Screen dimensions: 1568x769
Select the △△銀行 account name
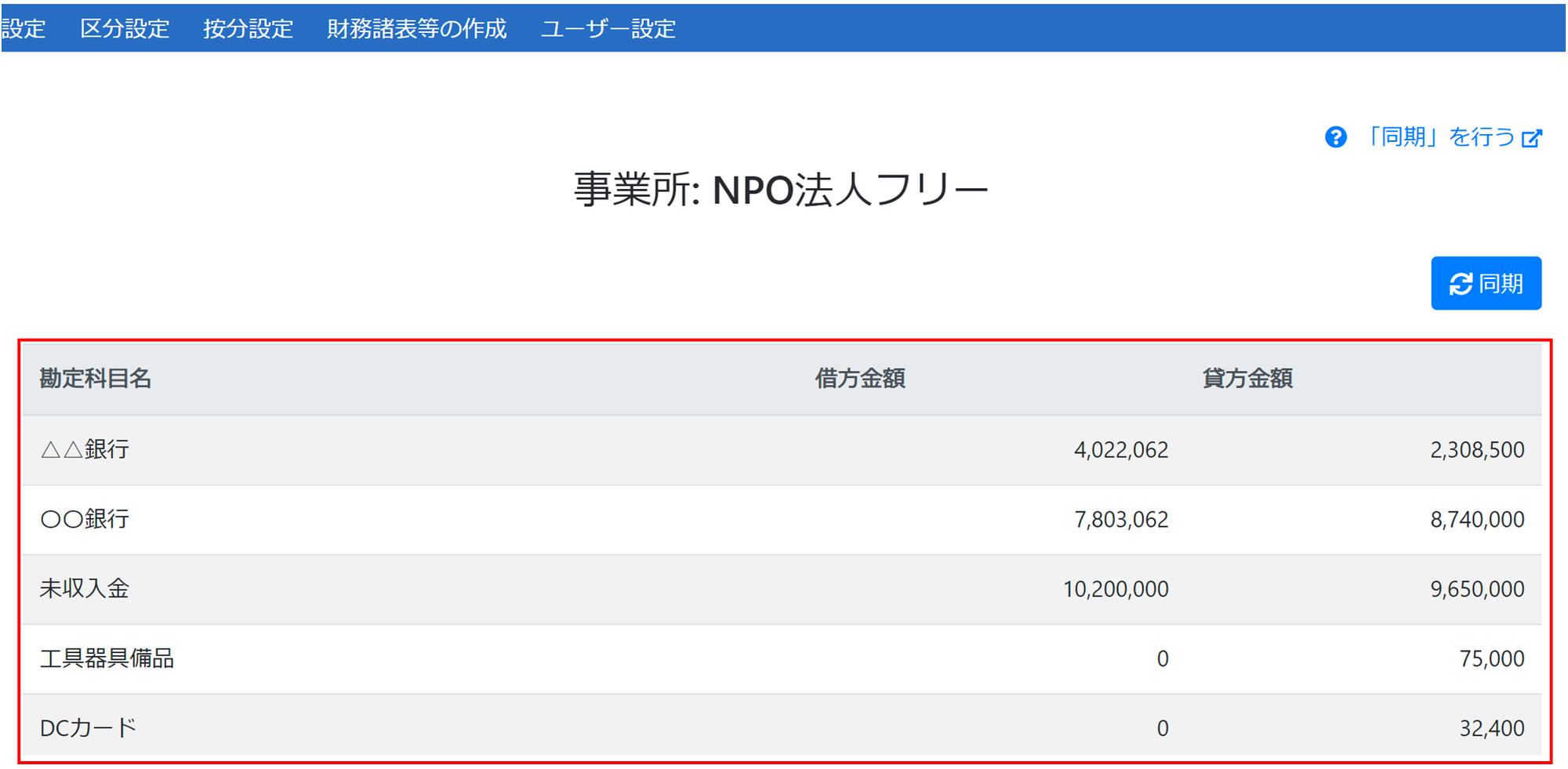click(85, 449)
